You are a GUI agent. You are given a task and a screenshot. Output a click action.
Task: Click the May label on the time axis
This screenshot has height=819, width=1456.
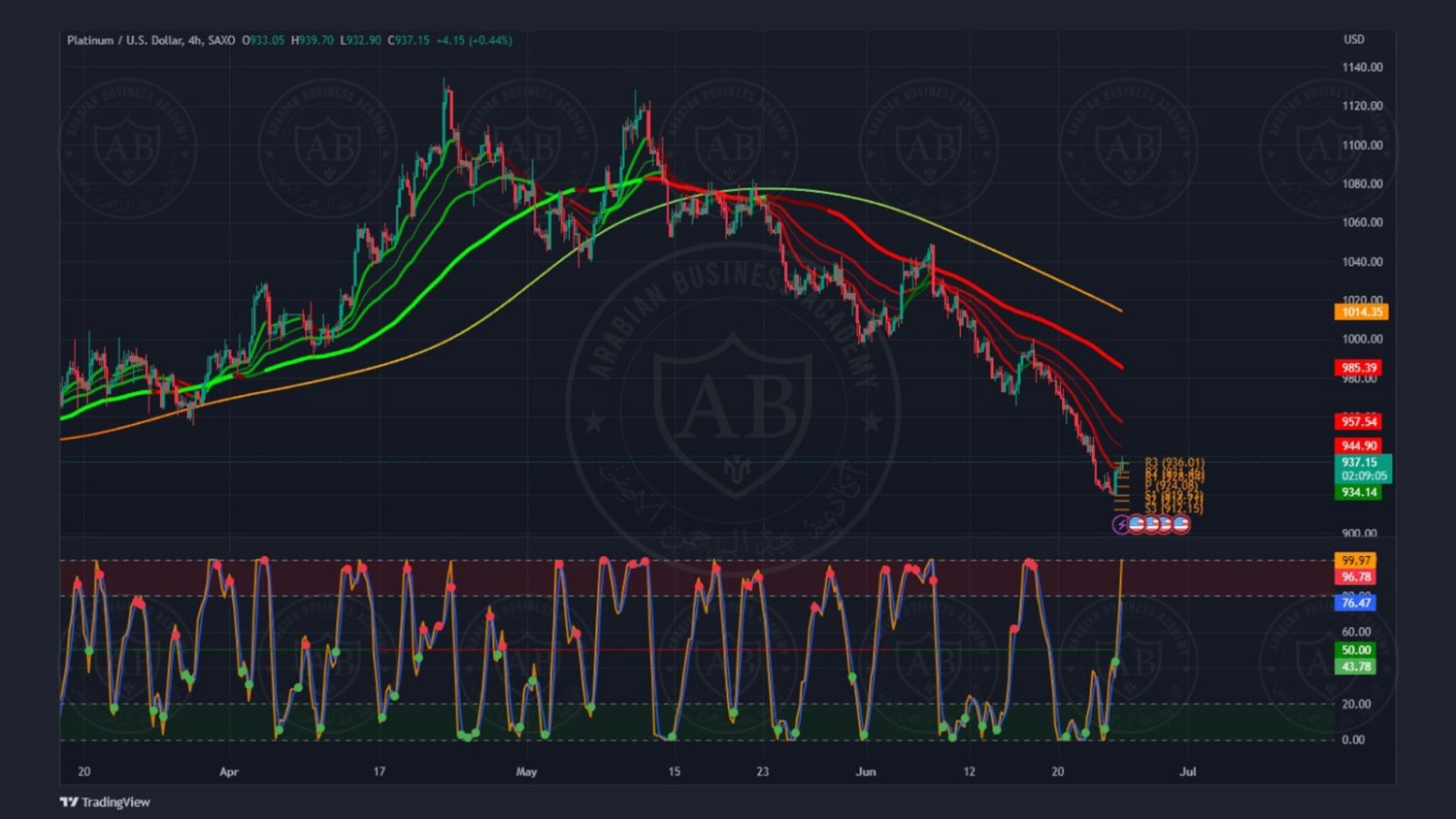click(526, 771)
